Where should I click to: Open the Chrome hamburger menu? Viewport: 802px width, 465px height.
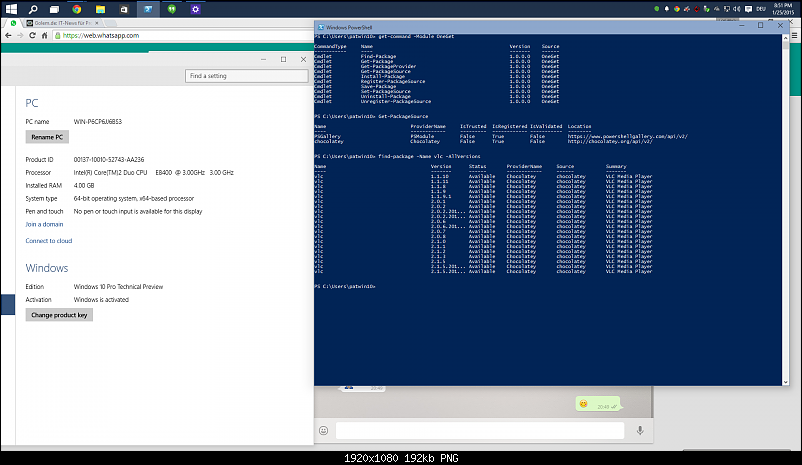point(794,35)
